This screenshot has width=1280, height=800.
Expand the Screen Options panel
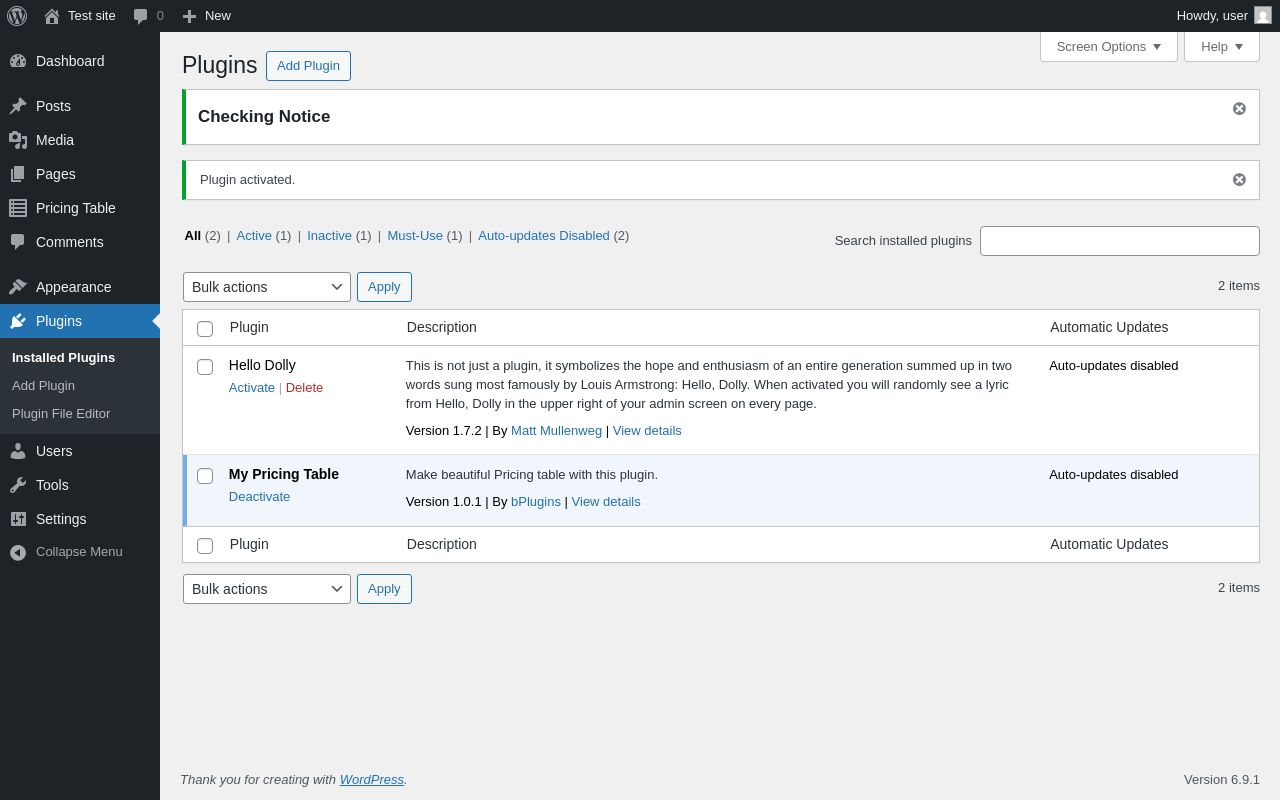click(1108, 46)
